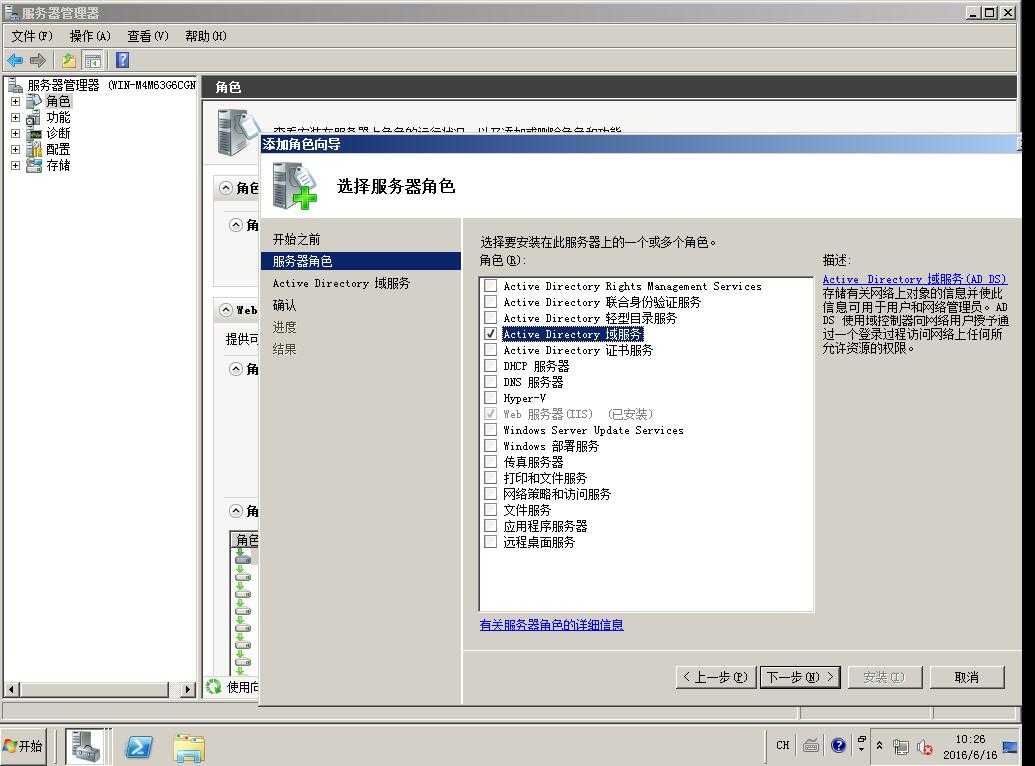Select the 功能 icon in the tree
Screen dimensions: 1035x766
34,118
